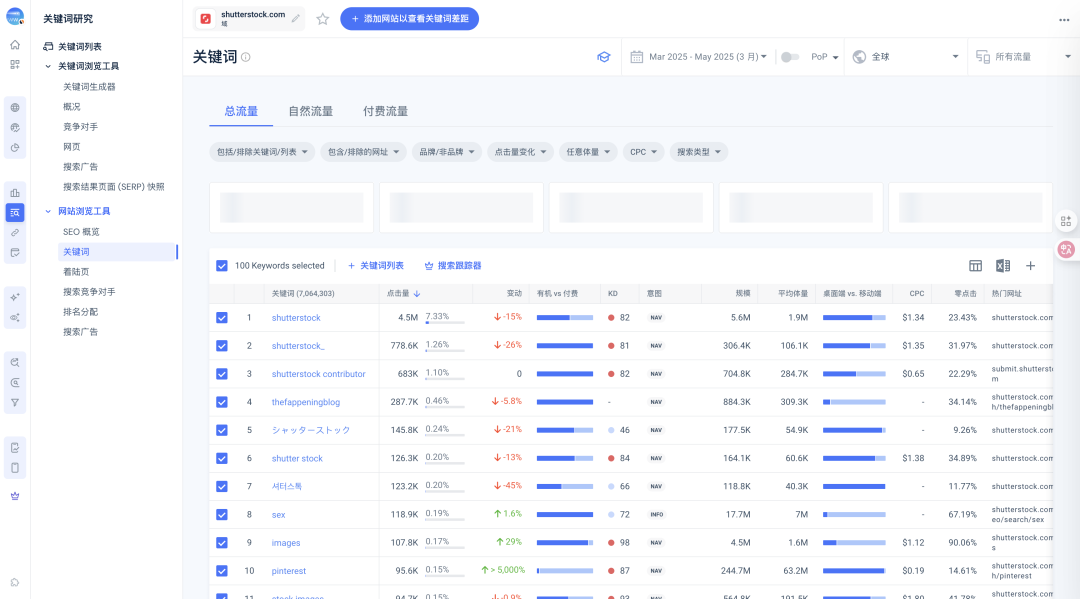Click the info icon next to 关键词 title
This screenshot has width=1080, height=599.
(245, 57)
